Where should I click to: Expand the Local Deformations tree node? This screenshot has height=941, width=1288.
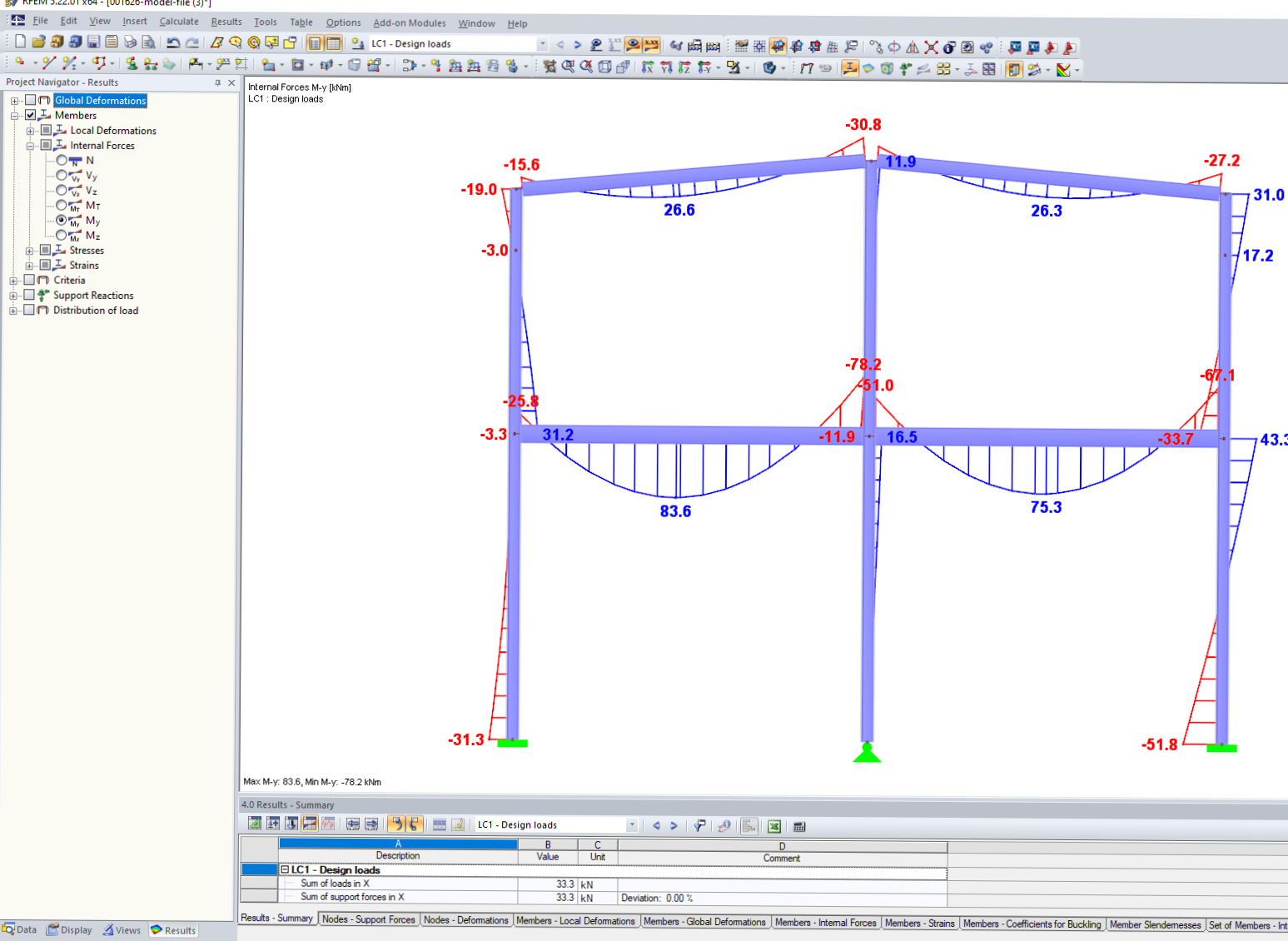click(30, 131)
